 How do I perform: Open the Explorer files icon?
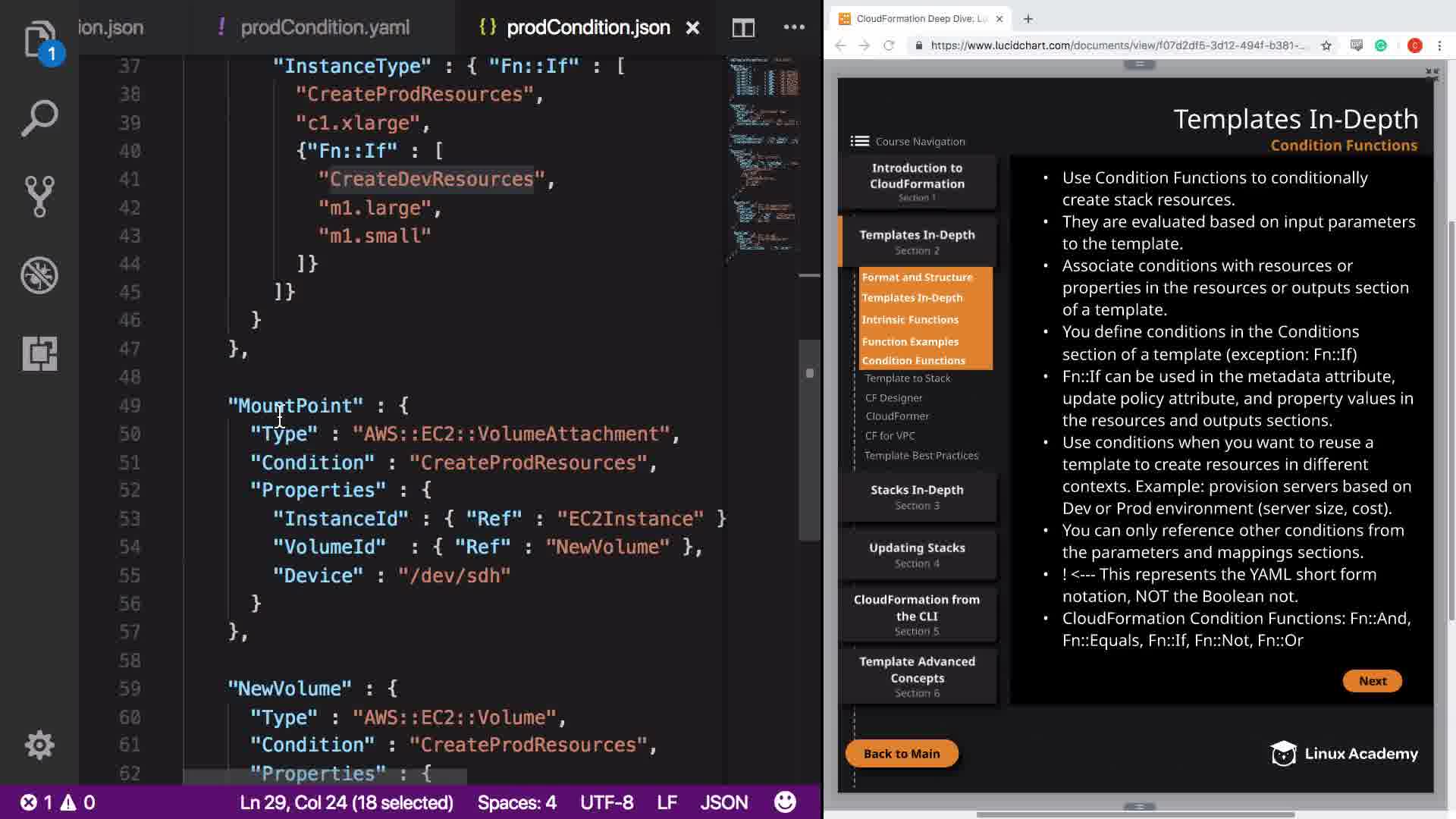[39, 39]
